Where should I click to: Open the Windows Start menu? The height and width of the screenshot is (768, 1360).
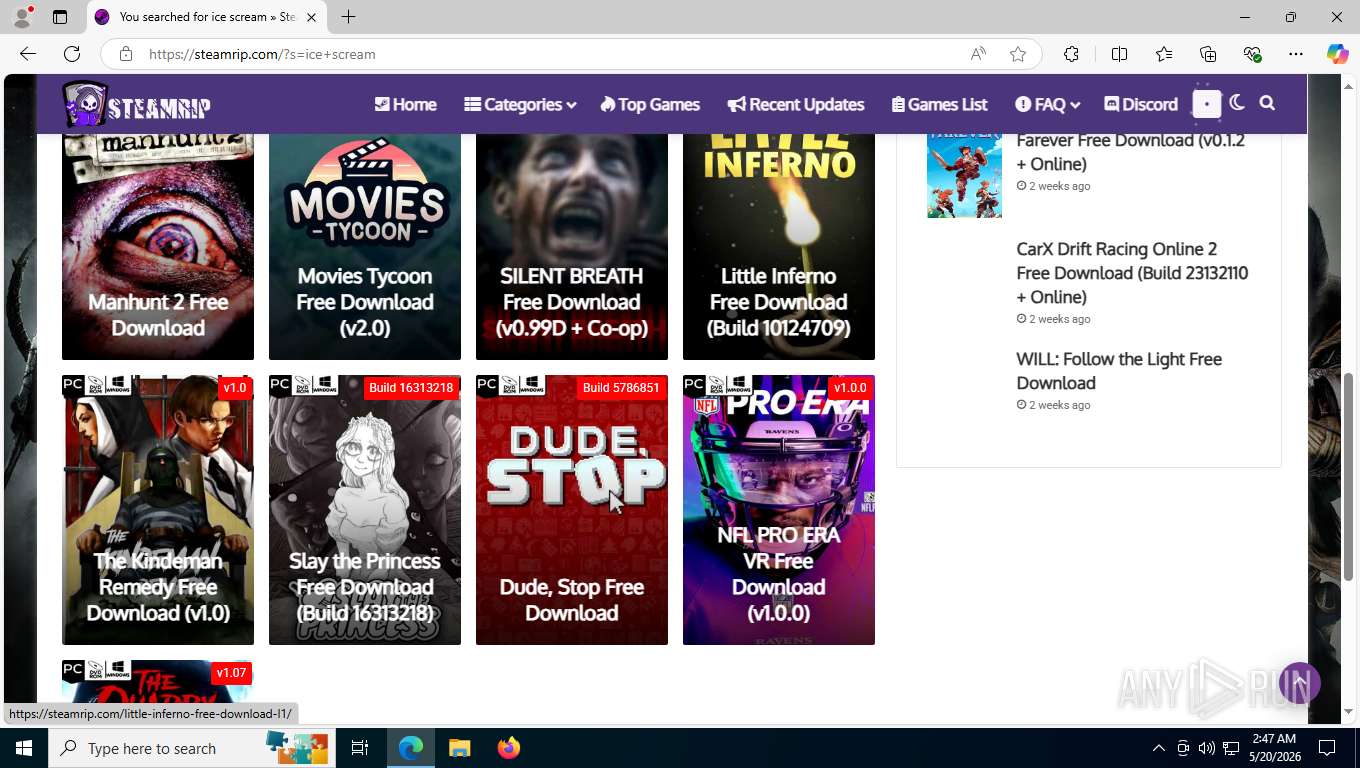[x=24, y=748]
